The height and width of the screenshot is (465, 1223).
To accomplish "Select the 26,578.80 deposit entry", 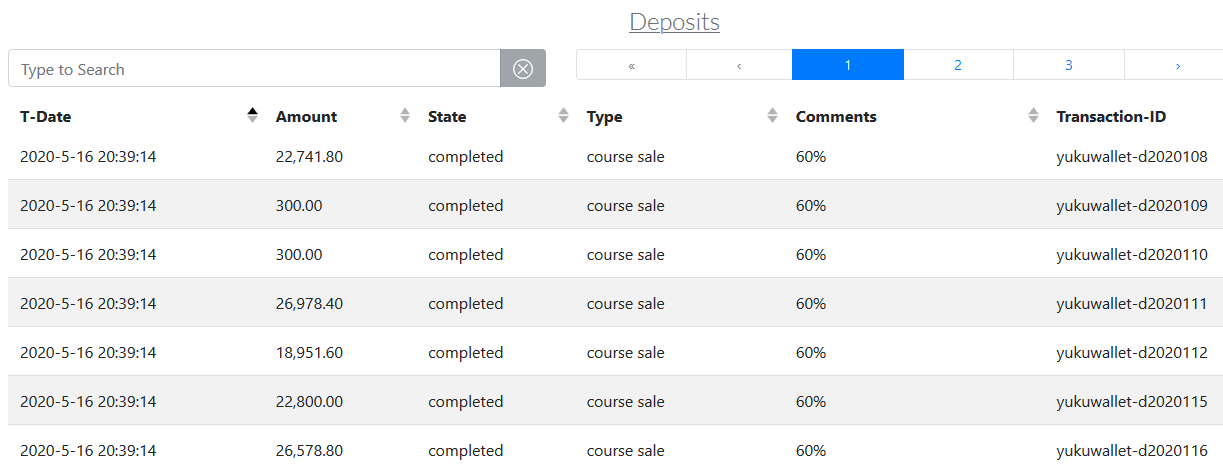I will [x=309, y=450].
